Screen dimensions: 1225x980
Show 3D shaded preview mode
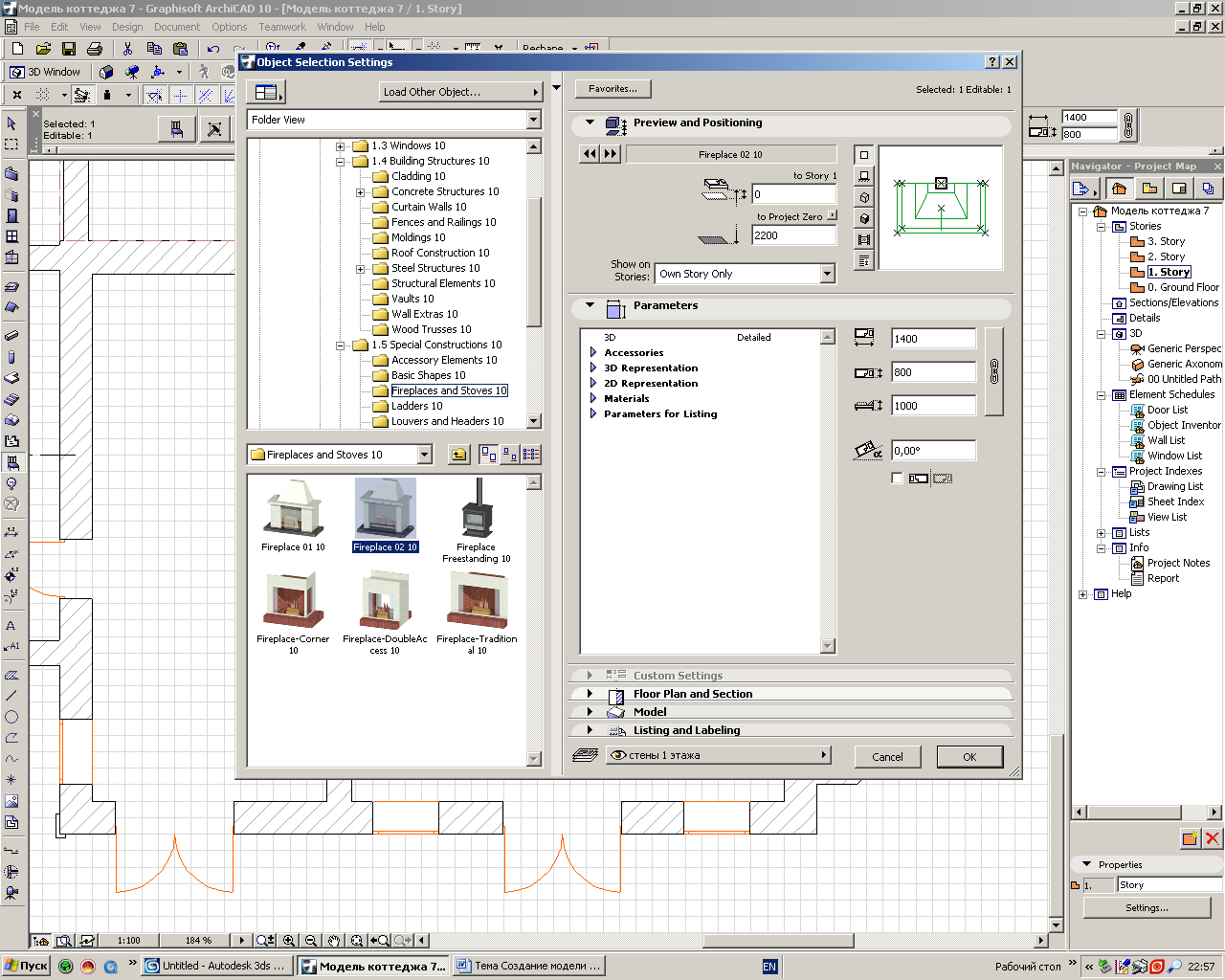click(x=864, y=218)
